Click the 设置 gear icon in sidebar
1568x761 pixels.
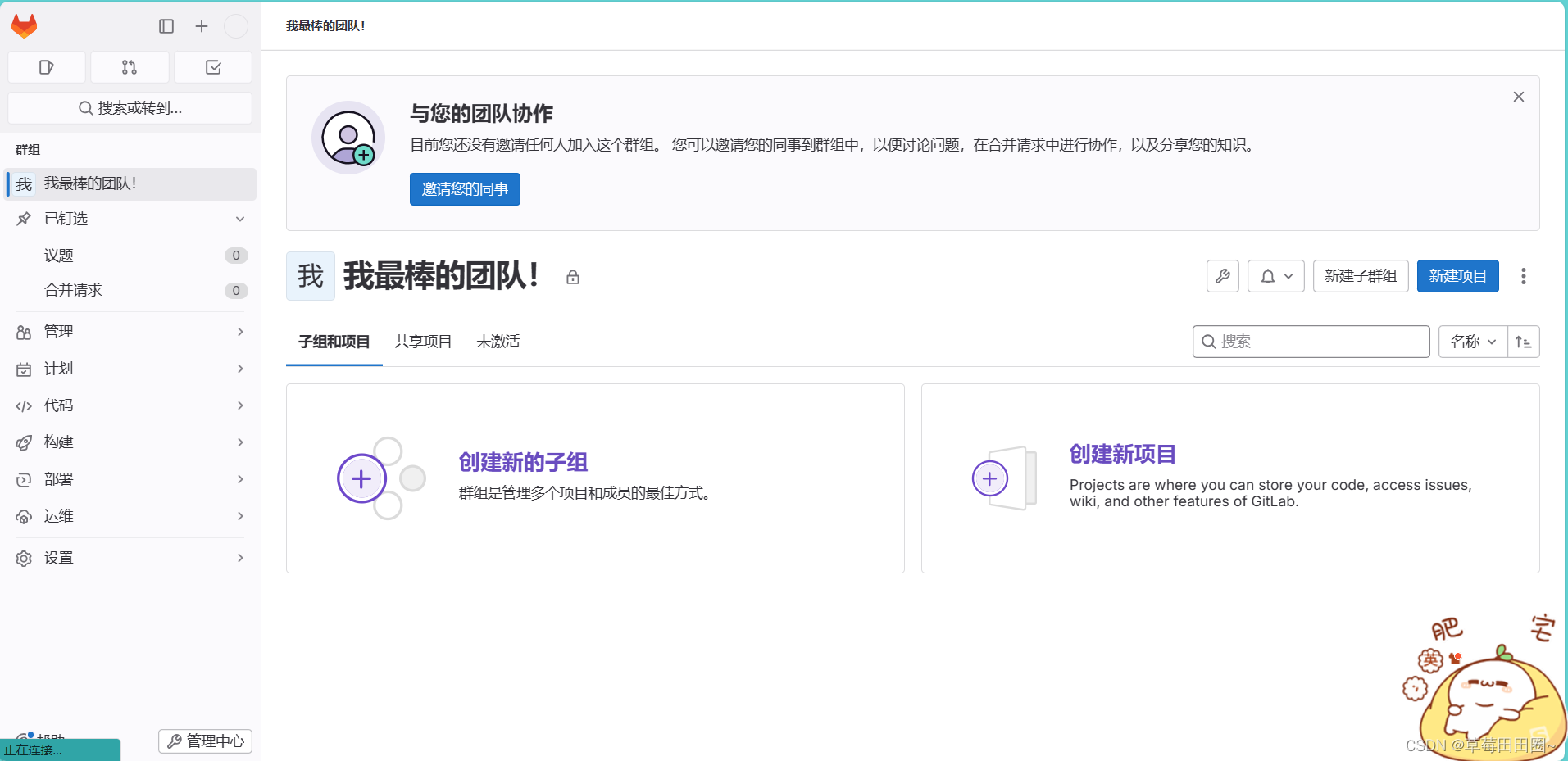click(24, 558)
